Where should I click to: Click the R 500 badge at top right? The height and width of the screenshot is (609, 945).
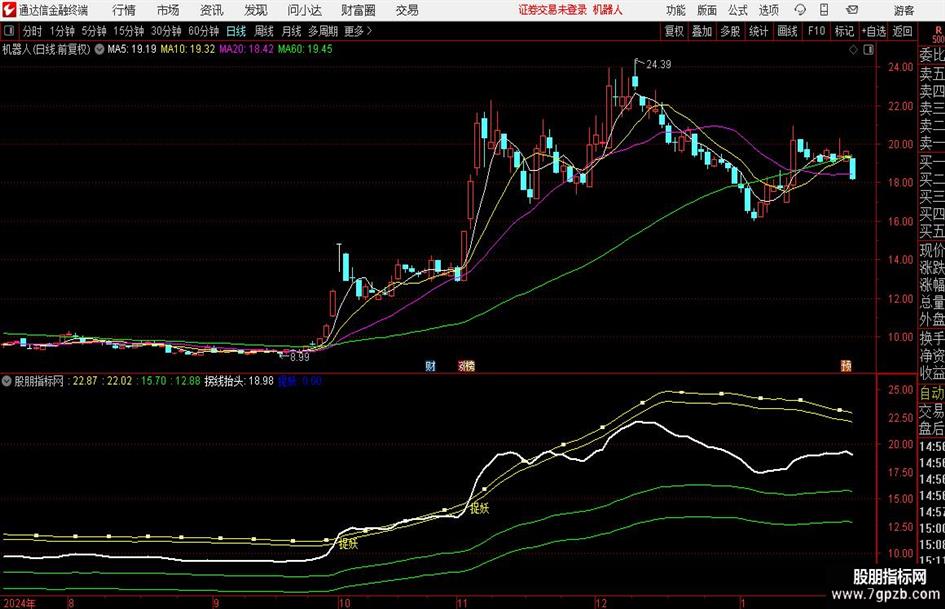tap(938, 34)
